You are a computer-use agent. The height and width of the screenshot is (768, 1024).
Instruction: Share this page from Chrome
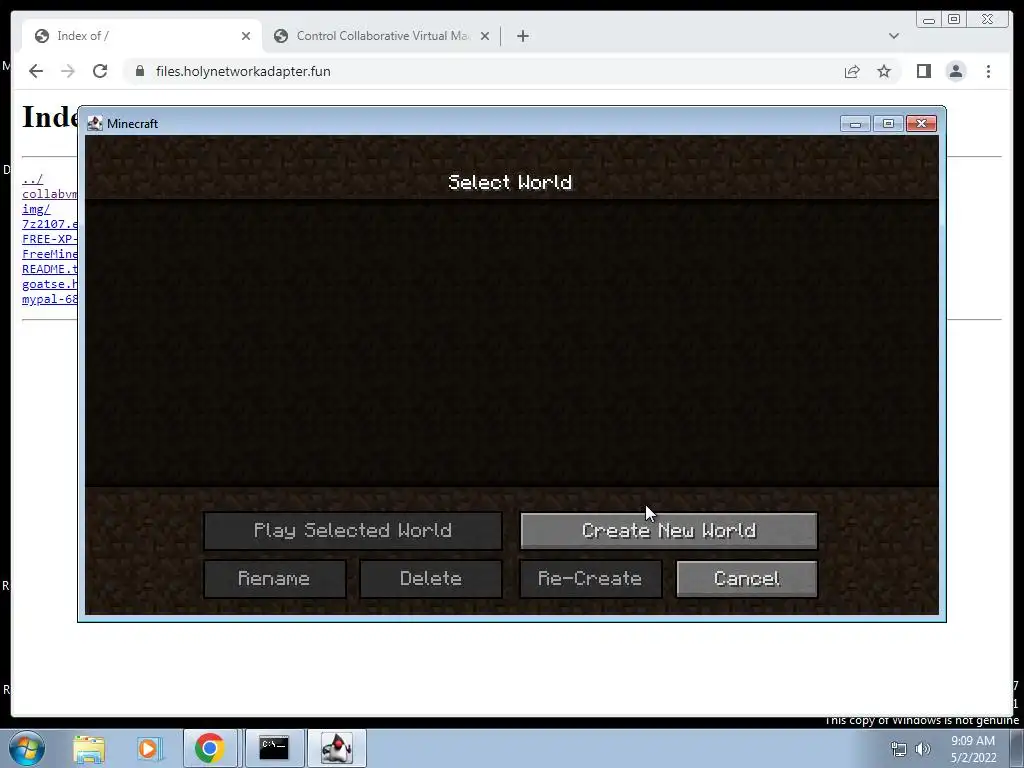[852, 71]
